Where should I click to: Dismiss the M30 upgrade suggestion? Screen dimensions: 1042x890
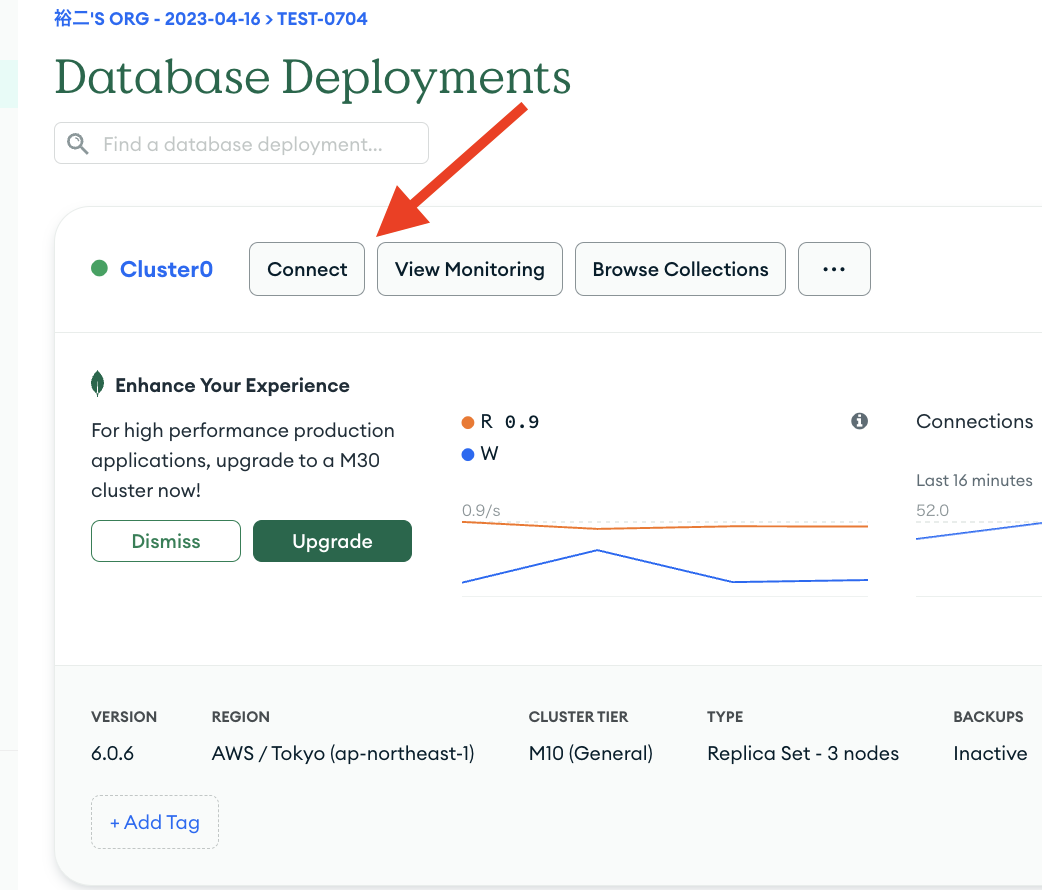tap(165, 540)
